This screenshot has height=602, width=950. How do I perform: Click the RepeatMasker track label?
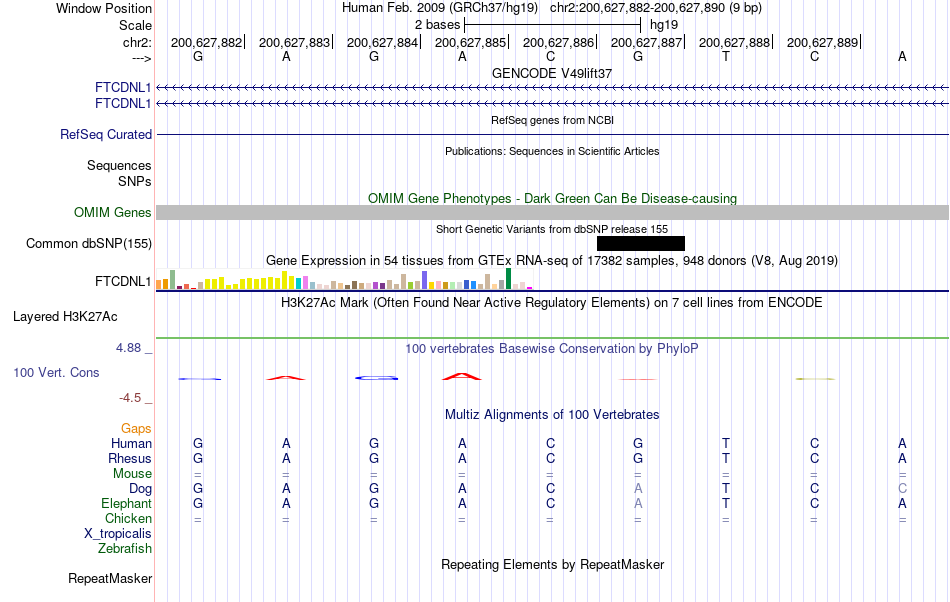110,578
